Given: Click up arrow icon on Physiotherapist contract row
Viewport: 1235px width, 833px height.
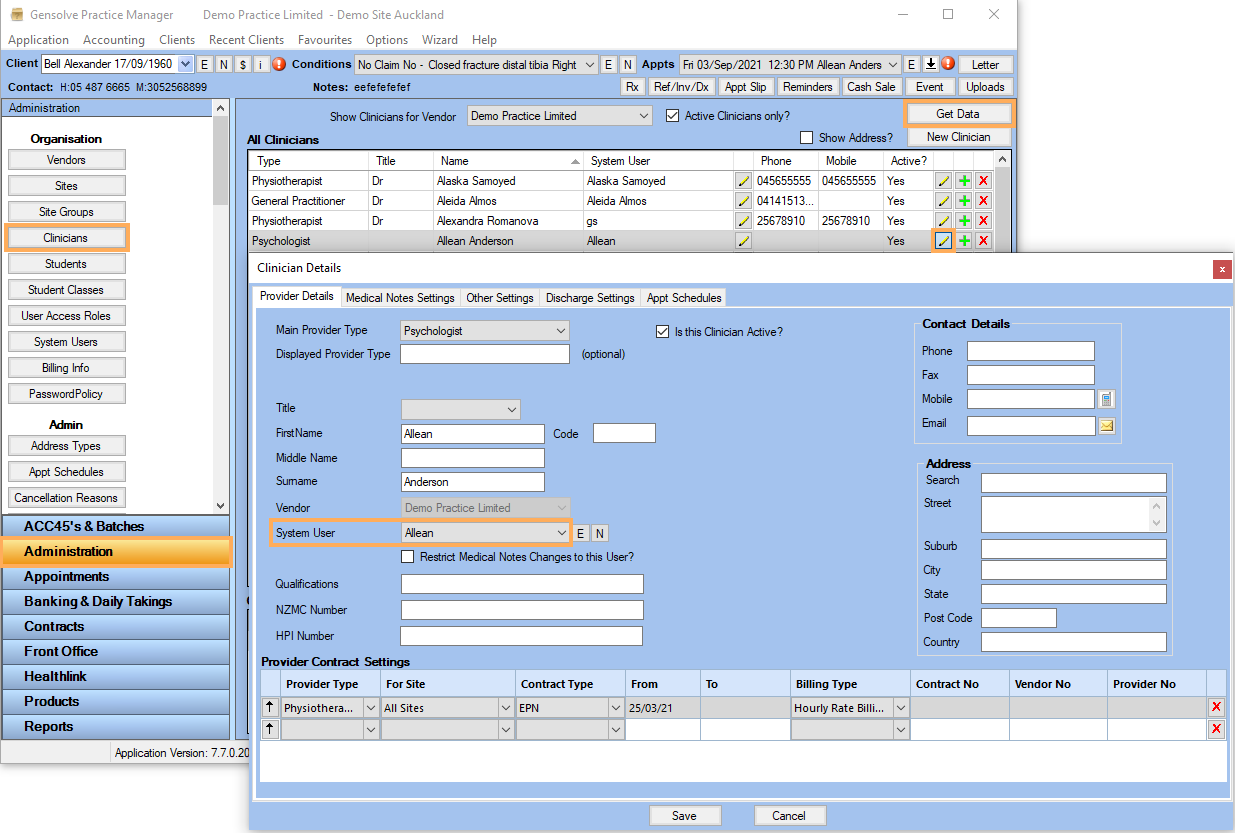Looking at the screenshot, I should [x=270, y=708].
